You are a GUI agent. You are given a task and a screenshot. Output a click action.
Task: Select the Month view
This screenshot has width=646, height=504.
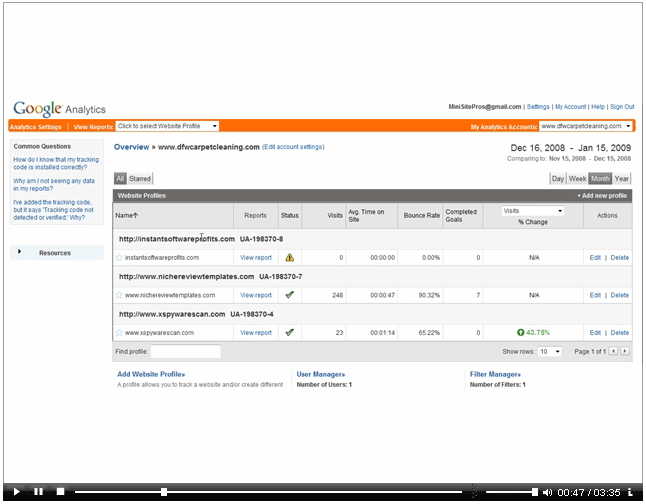[600, 178]
